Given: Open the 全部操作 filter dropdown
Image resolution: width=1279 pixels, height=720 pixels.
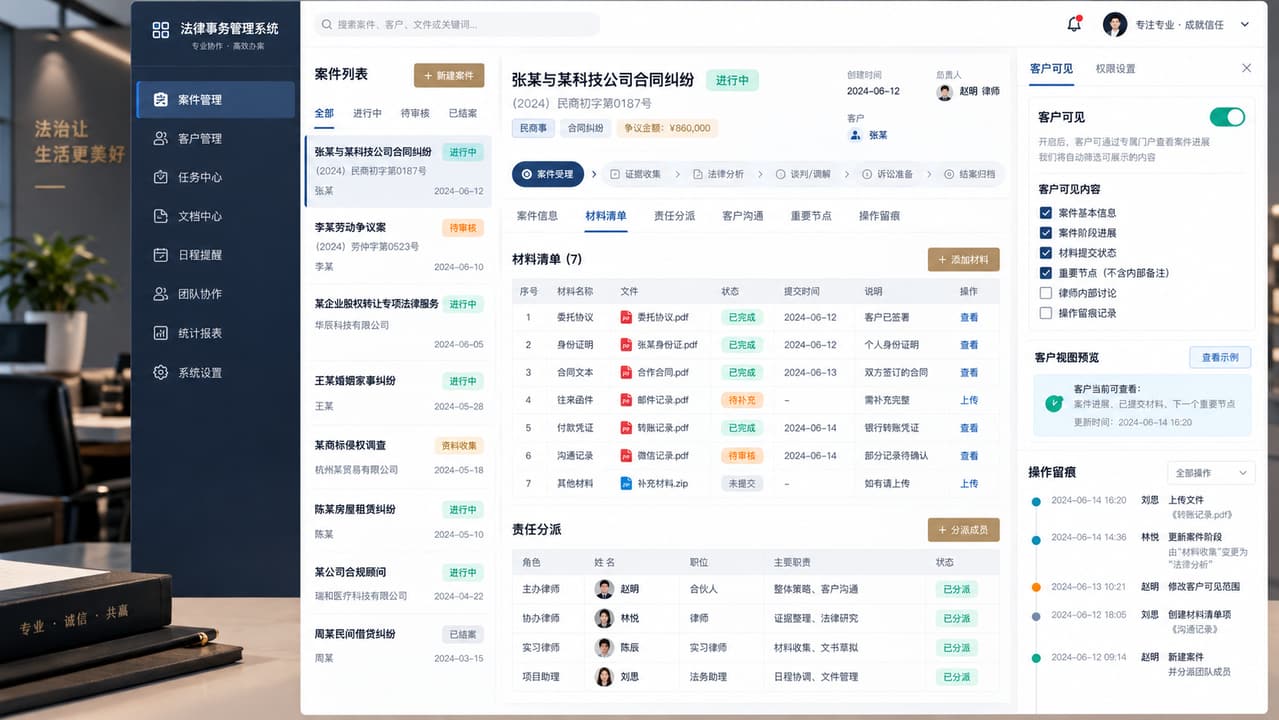Looking at the screenshot, I should click(1211, 473).
